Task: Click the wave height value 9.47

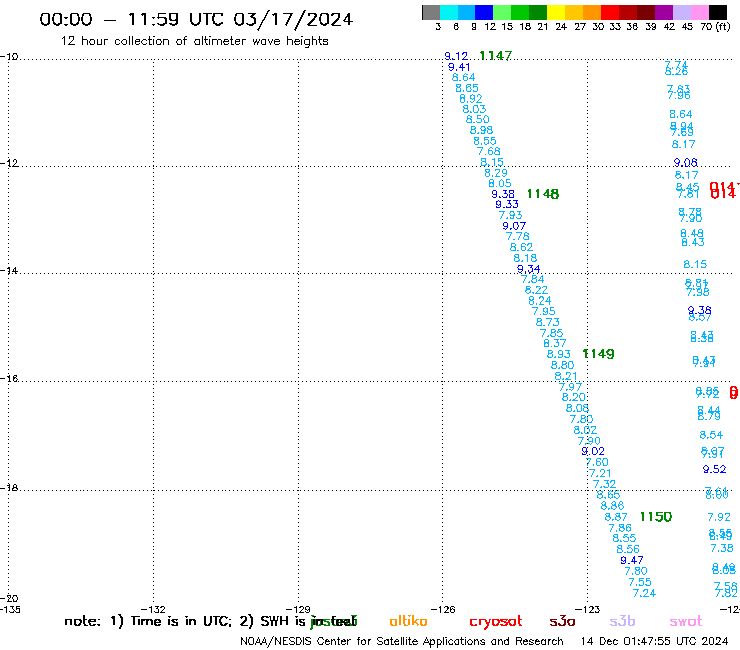Action: coord(632,560)
